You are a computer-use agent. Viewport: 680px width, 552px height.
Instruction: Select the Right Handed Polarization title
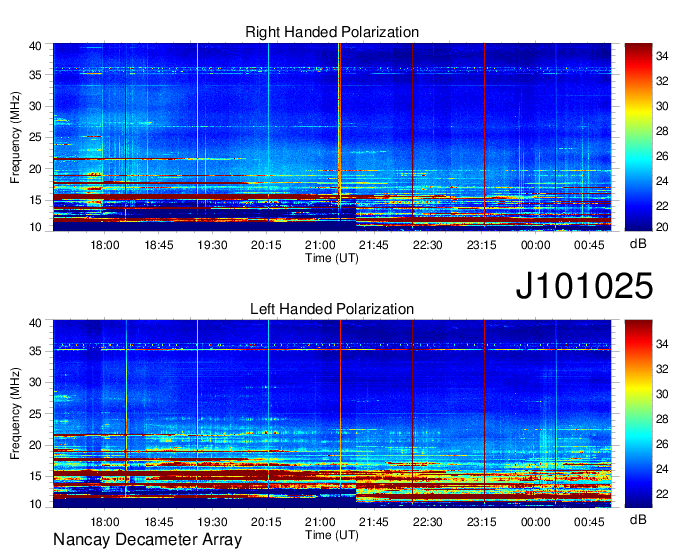332,32
